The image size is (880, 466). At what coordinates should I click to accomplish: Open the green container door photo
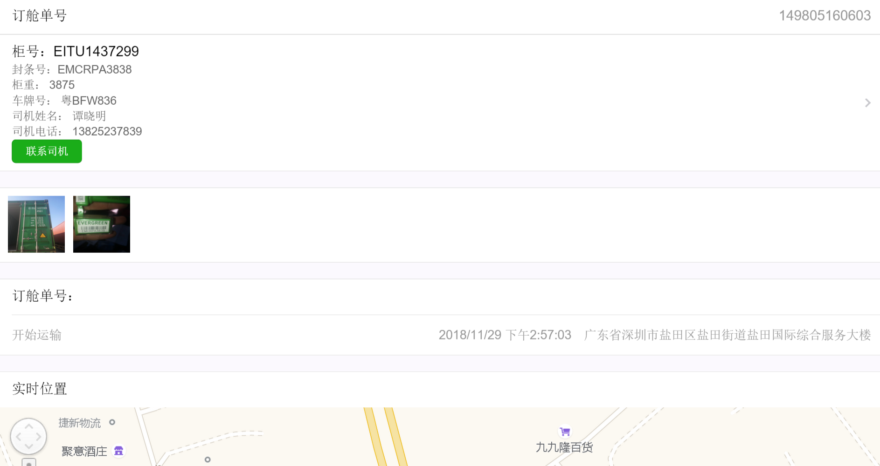click(x=36, y=224)
